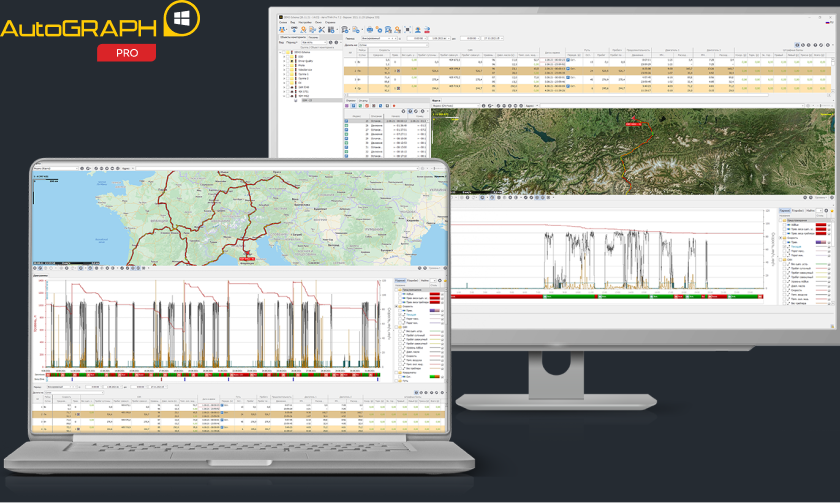The width and height of the screenshot is (840, 503).
Task: Open the first menu in the monitor's menu bar
Action: click(x=282, y=21)
